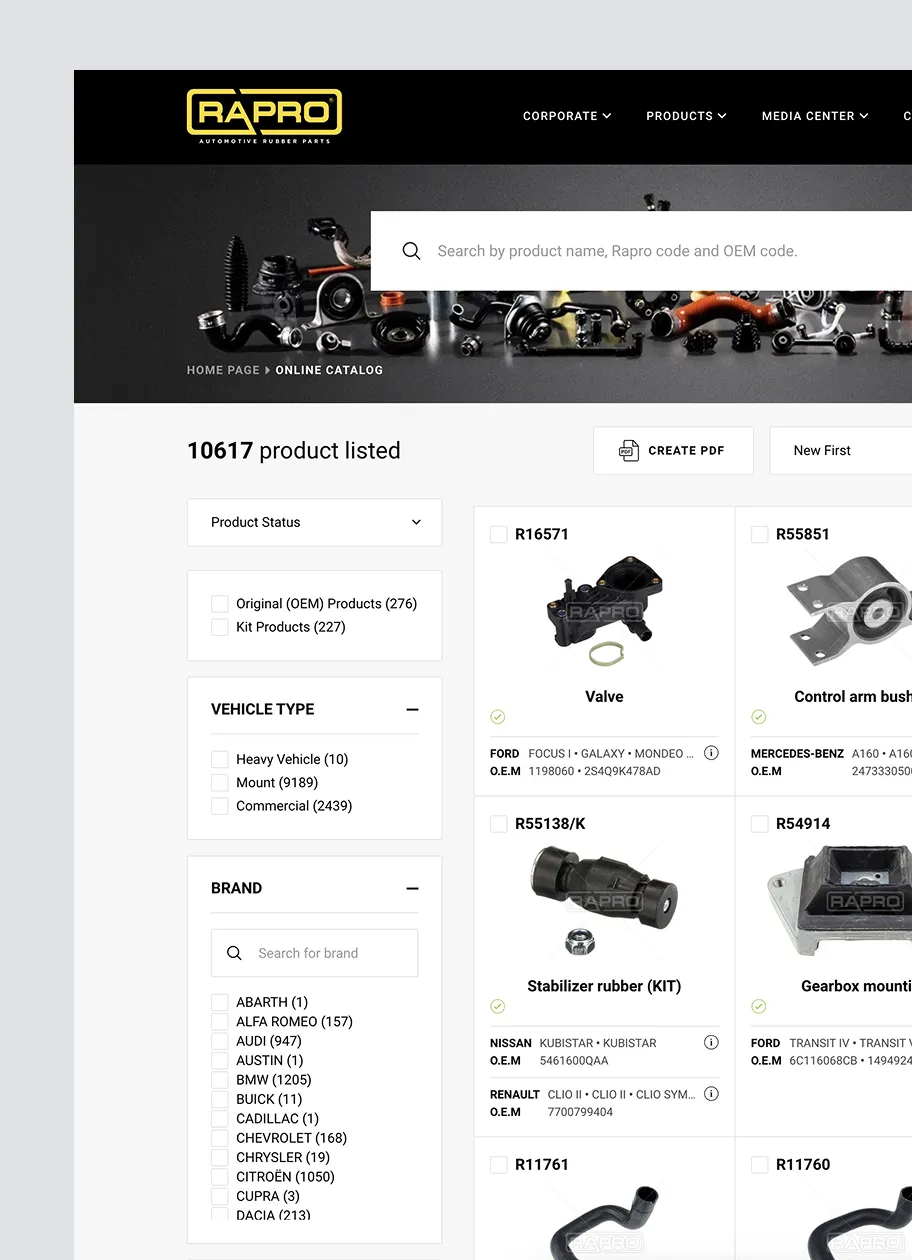The height and width of the screenshot is (1260, 912).
Task: Check Original (OEM) Products filter
Action: (220, 604)
